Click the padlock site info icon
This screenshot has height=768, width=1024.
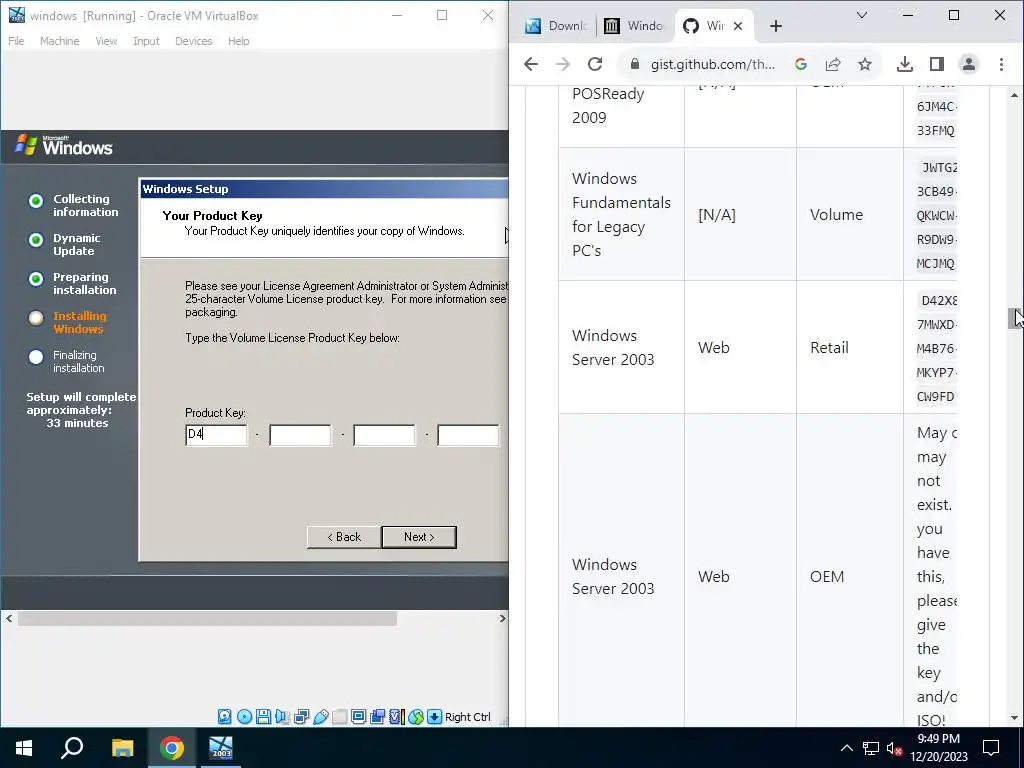[x=634, y=64]
